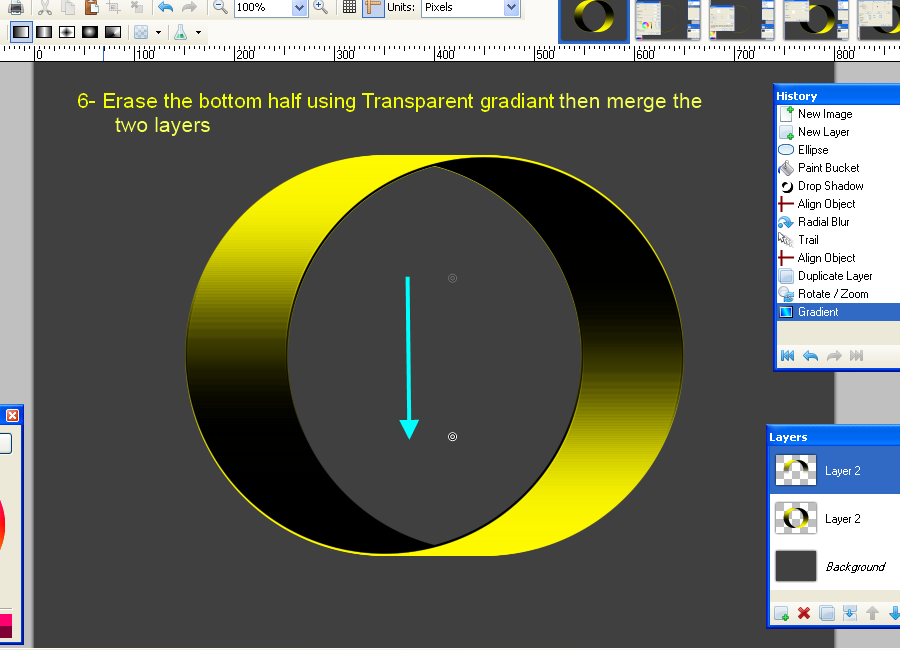Toggle the Rulers icon
Viewport: 900px width, 650px height.
click(x=373, y=7)
